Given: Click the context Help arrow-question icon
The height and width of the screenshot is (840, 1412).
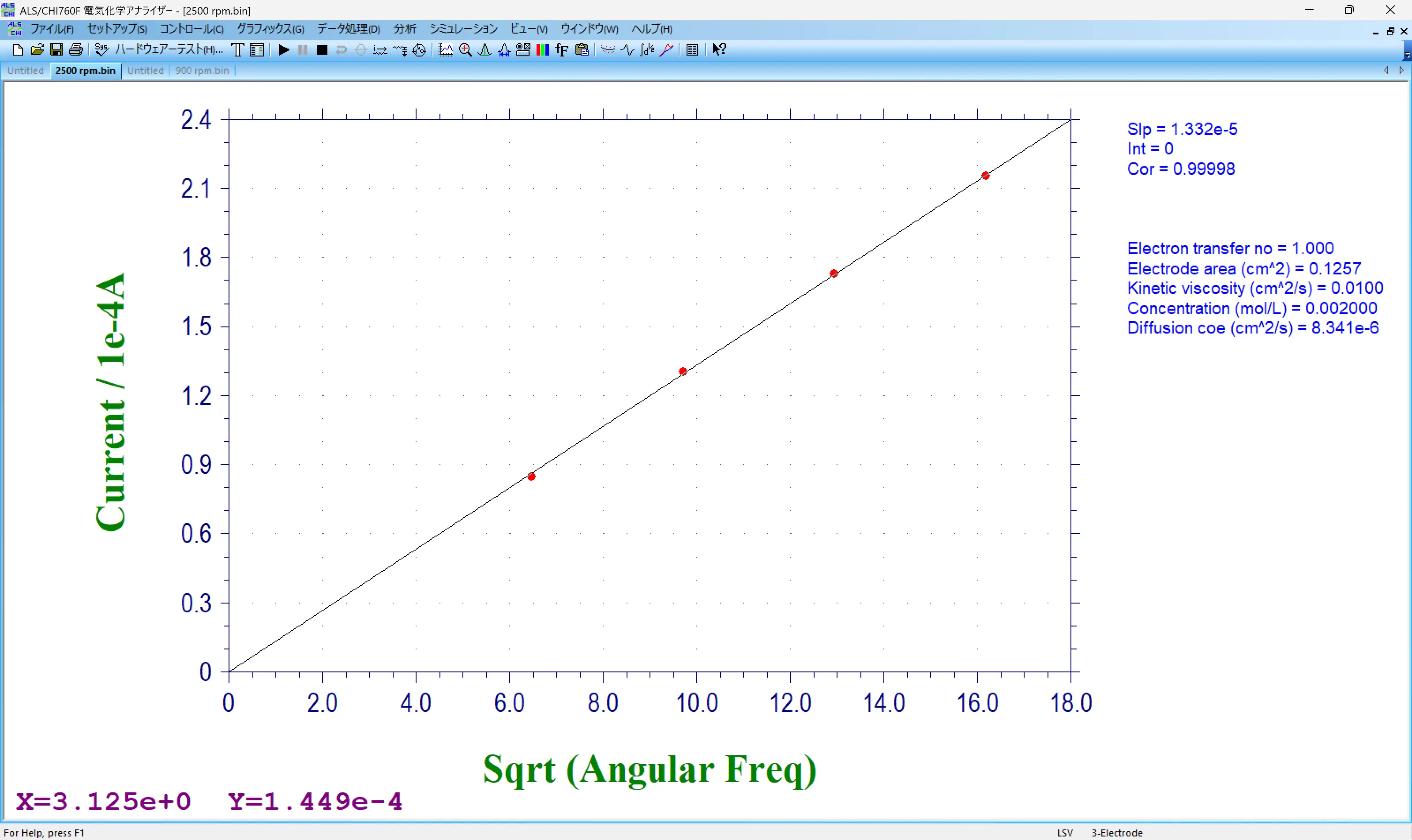Looking at the screenshot, I should point(719,50).
